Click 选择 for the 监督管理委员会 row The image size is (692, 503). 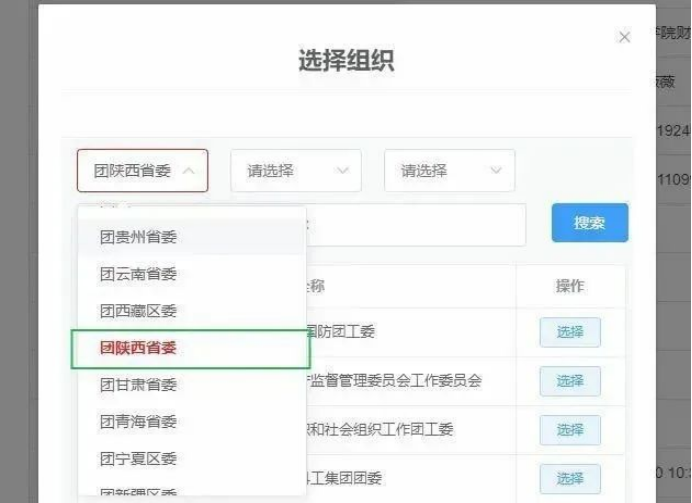[570, 381]
